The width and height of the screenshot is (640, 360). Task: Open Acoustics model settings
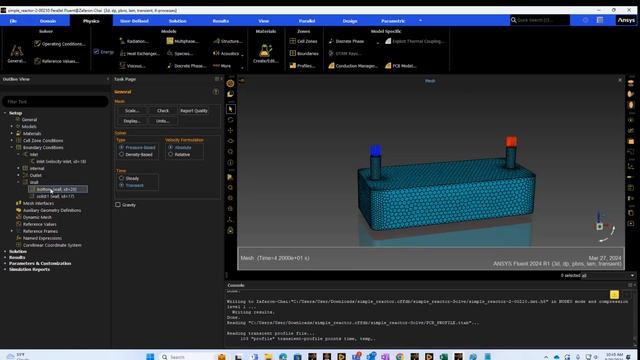click(227, 53)
